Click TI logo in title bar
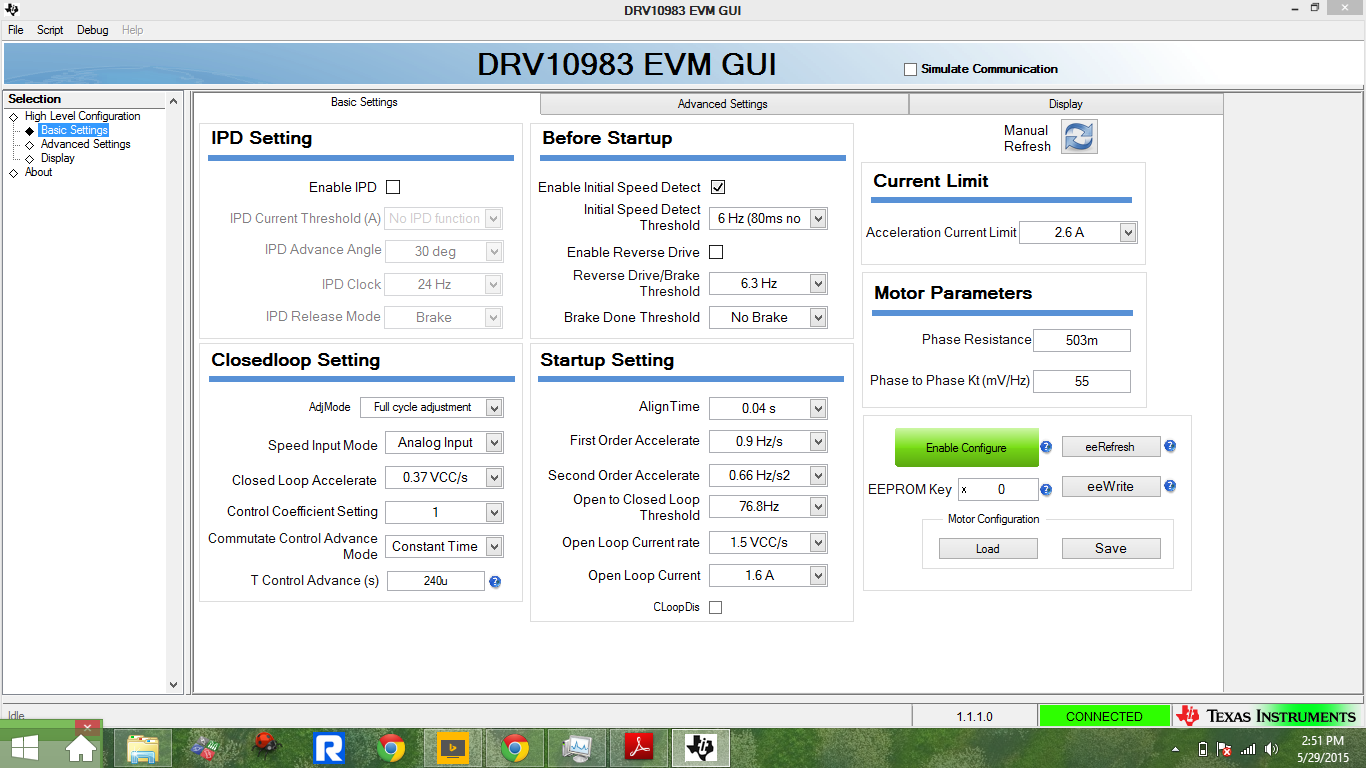The width and height of the screenshot is (1366, 768). click(12, 10)
